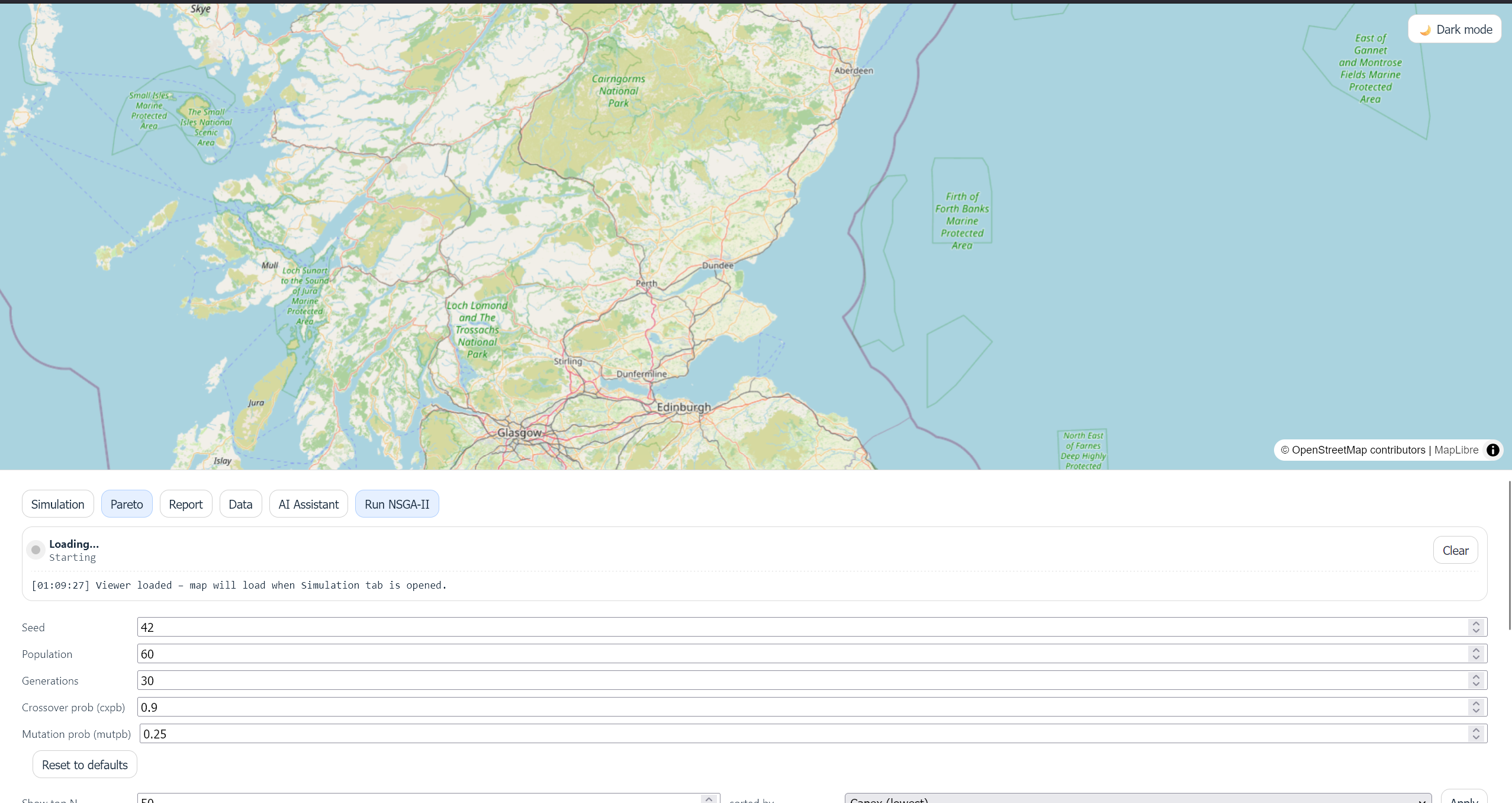Click the Seed input field

(x=812, y=627)
